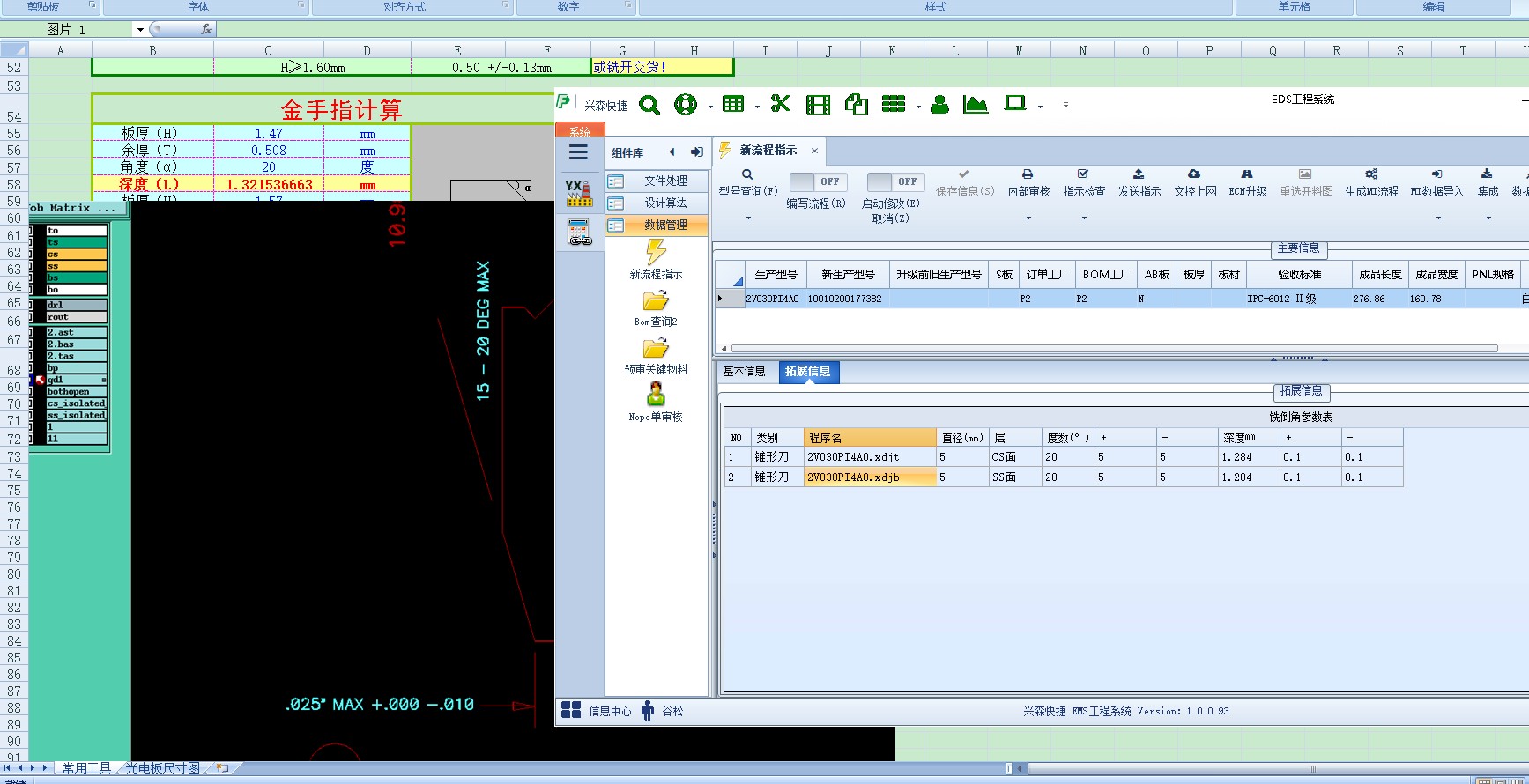Click 指示检查 checkbox icon
This screenshot has height=784, width=1529.
click(1083, 174)
